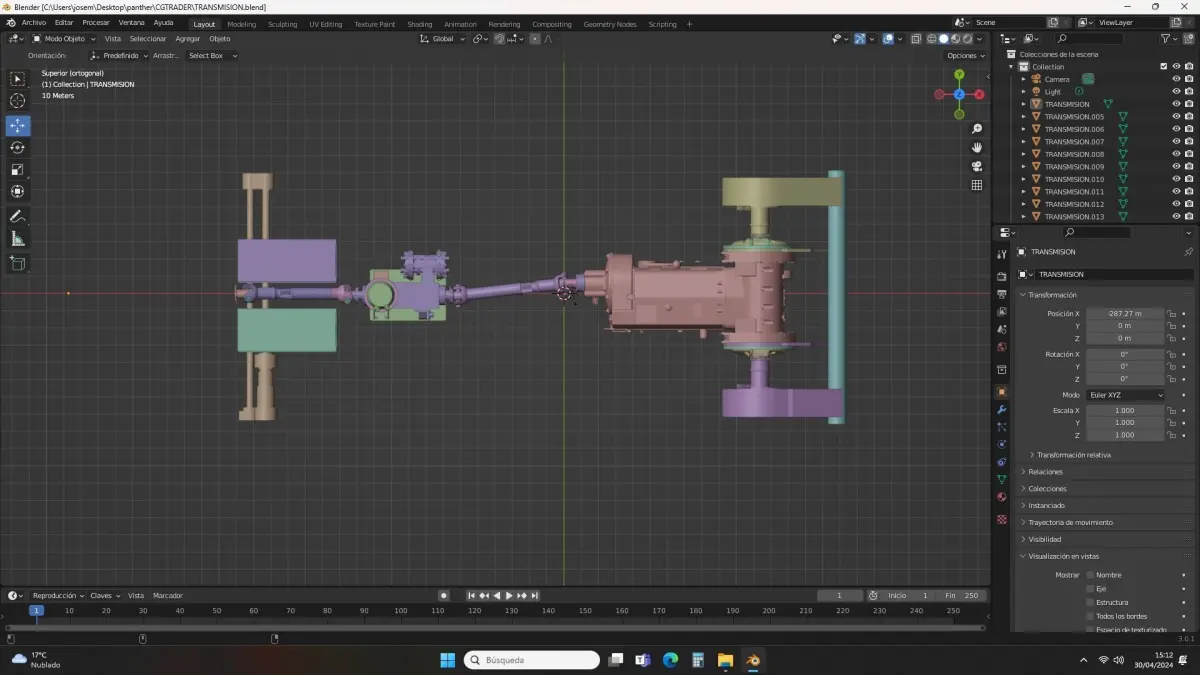The image size is (1200, 675).
Task: Open Modifiers wrench properties tab
Action: pos(1002,410)
